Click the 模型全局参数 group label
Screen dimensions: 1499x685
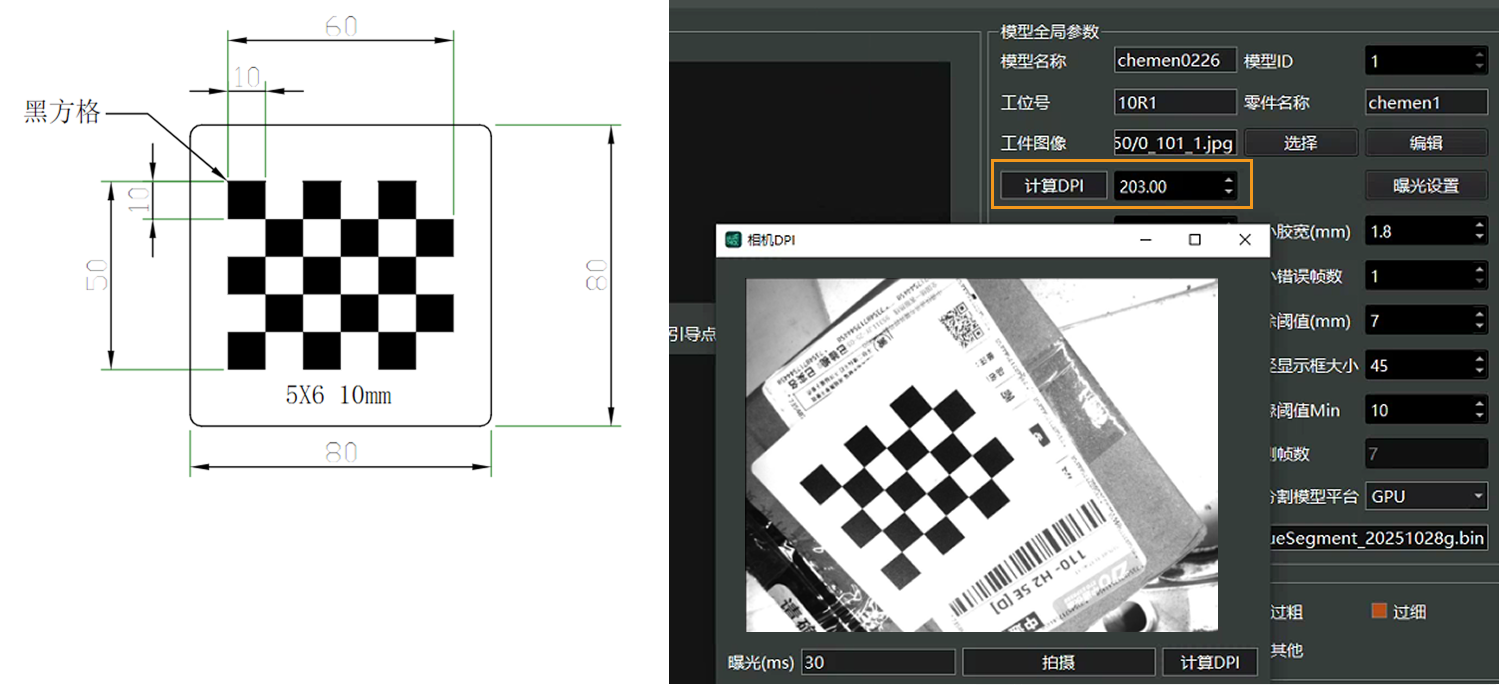[x=1049, y=32]
